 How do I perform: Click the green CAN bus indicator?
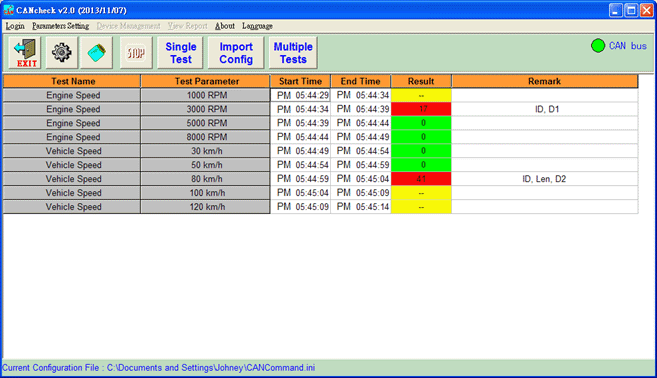(x=598, y=46)
